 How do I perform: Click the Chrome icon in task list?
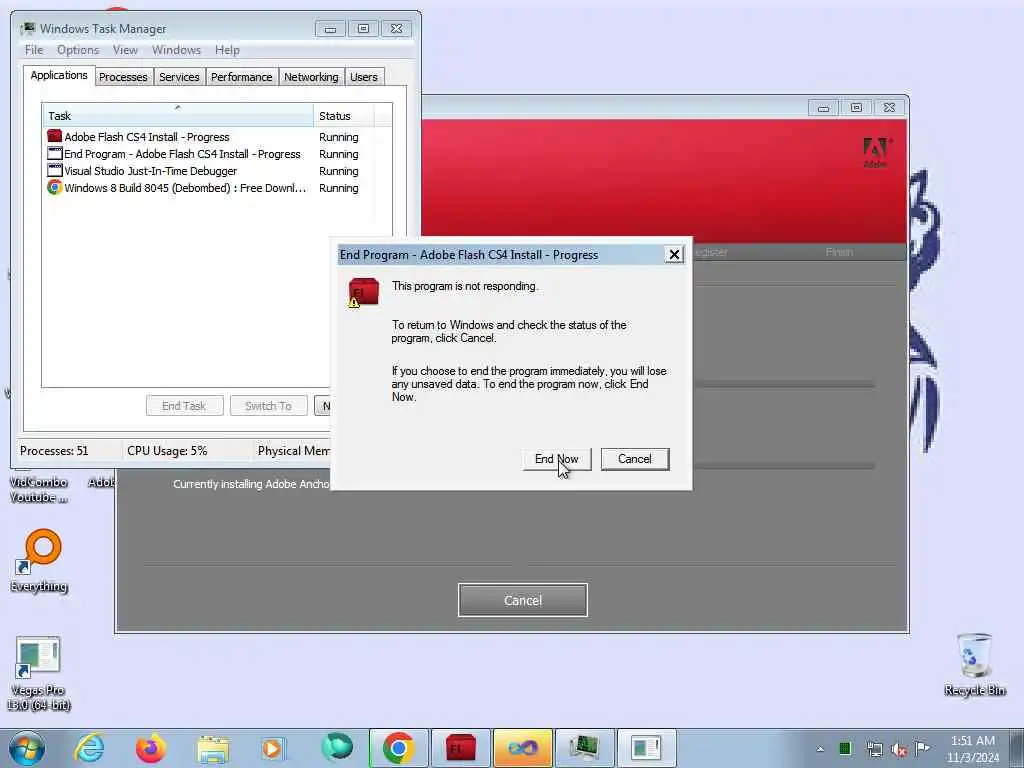pos(55,187)
